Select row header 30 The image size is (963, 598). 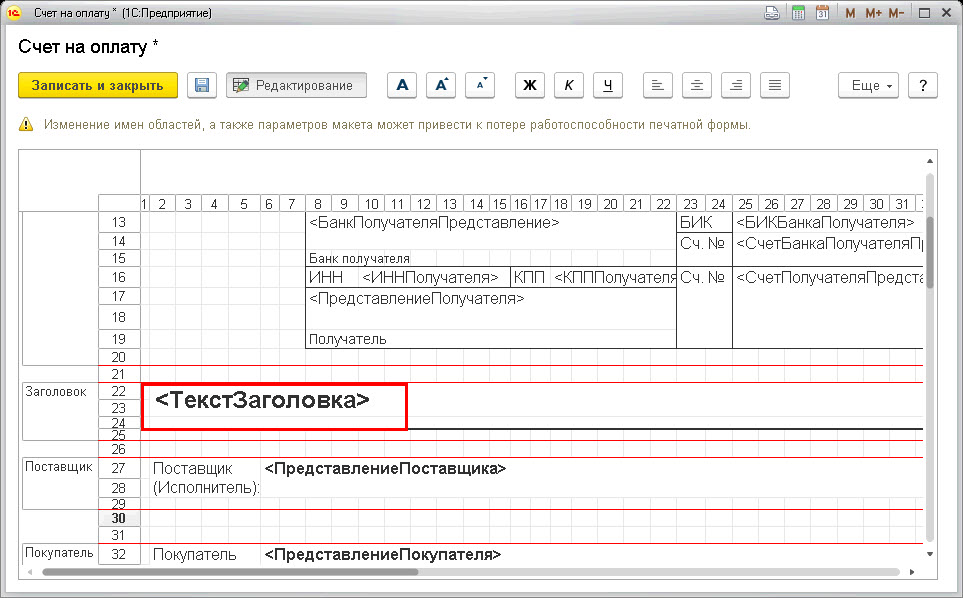tap(119, 518)
